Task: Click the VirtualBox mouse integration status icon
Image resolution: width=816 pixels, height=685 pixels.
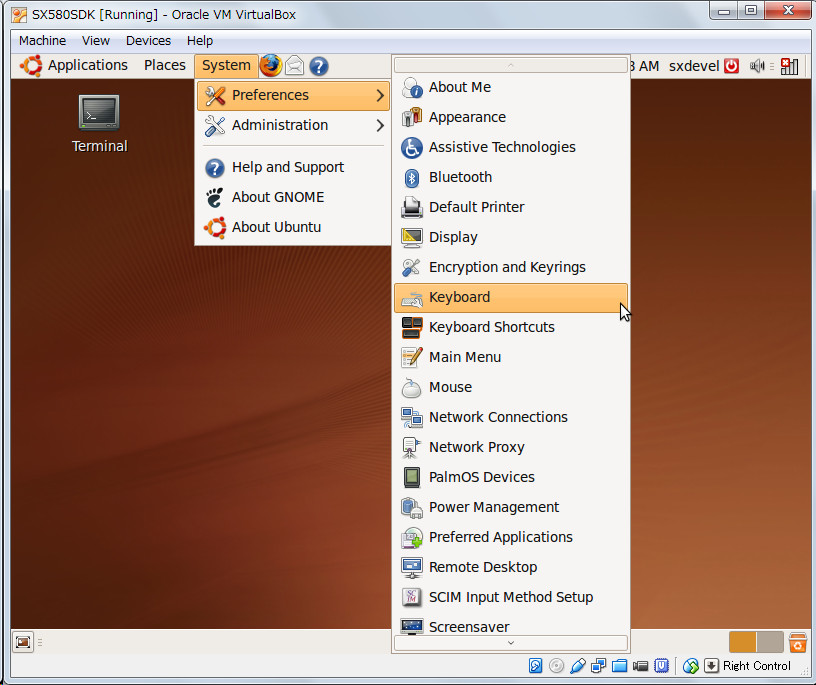Action: click(691, 665)
